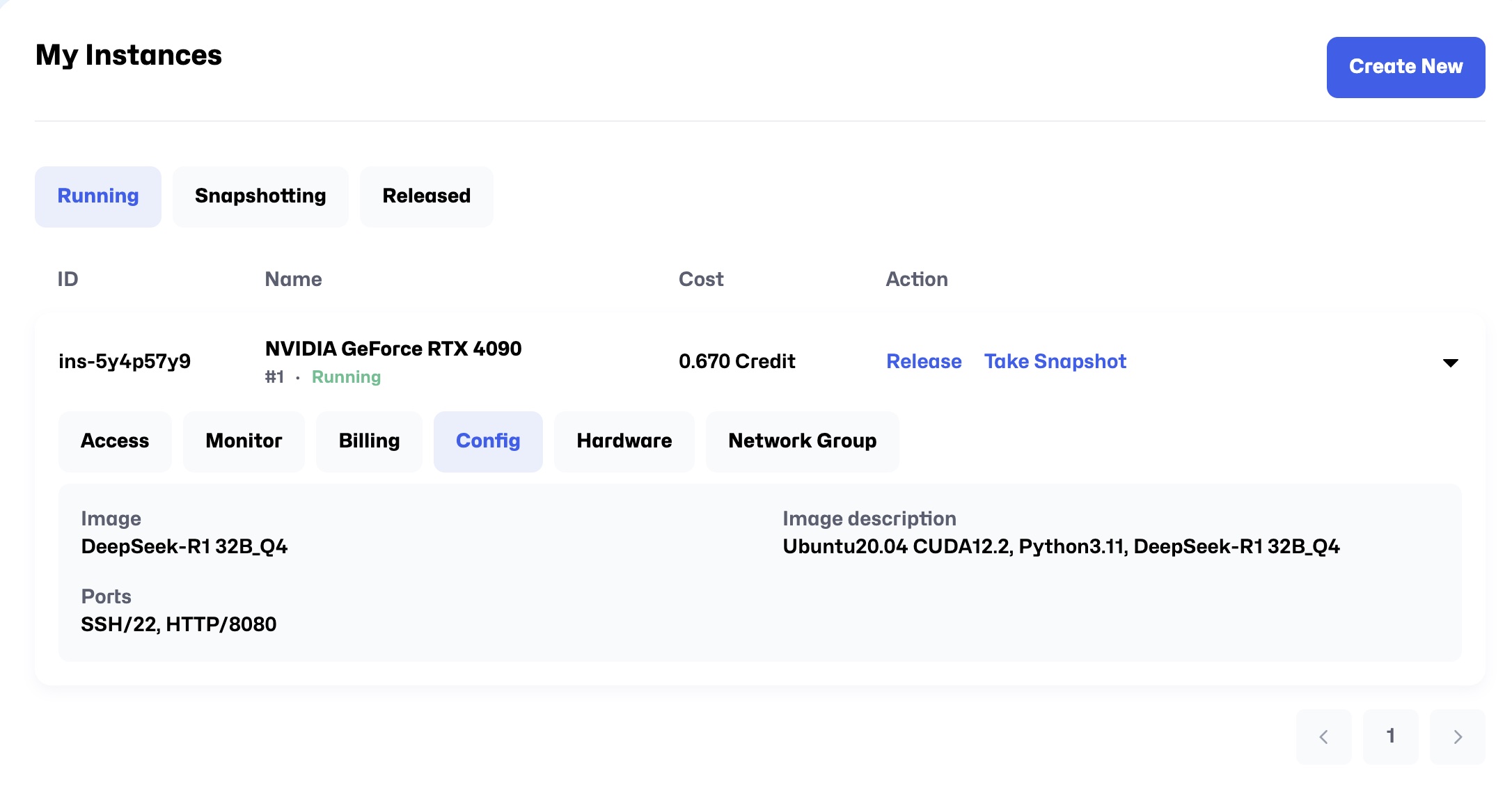Go to next page arrow
This screenshot has height=785, width=1512.
(x=1457, y=736)
